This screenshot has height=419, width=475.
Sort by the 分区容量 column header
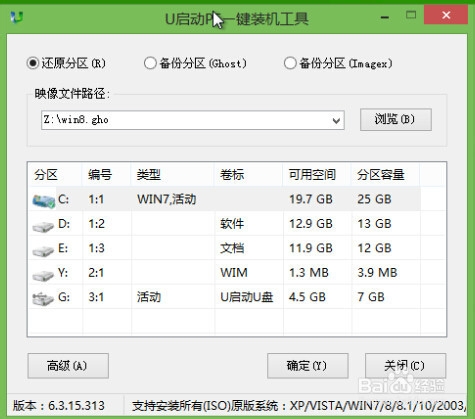click(381, 175)
